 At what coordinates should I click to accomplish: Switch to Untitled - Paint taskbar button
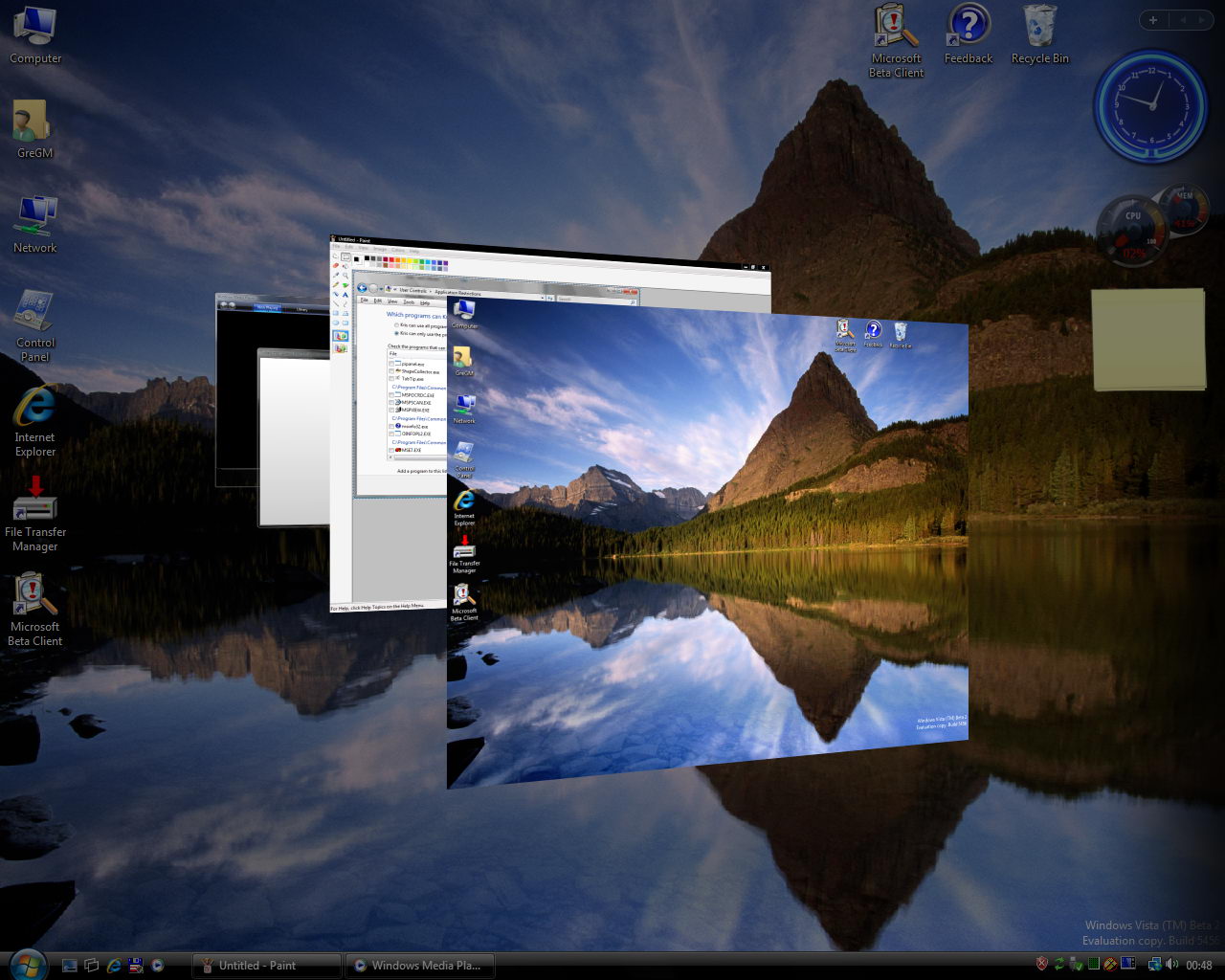click(267, 966)
